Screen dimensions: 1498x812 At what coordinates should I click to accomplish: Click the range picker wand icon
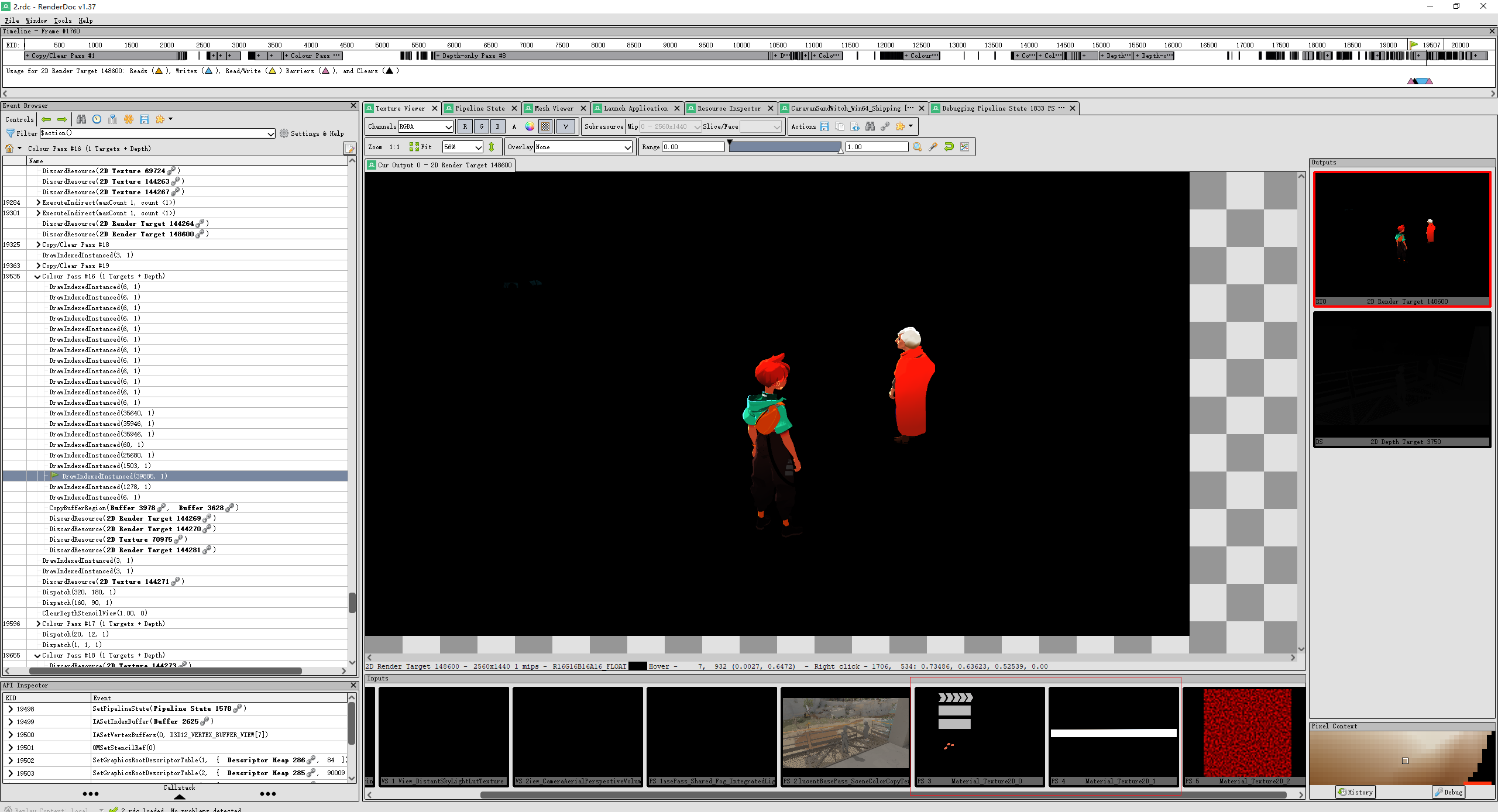click(x=933, y=147)
